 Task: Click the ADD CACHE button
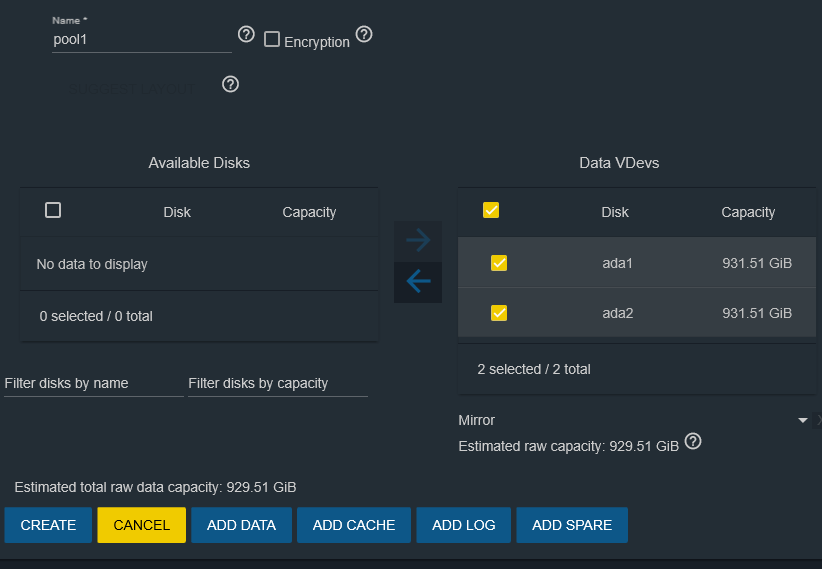tap(354, 525)
